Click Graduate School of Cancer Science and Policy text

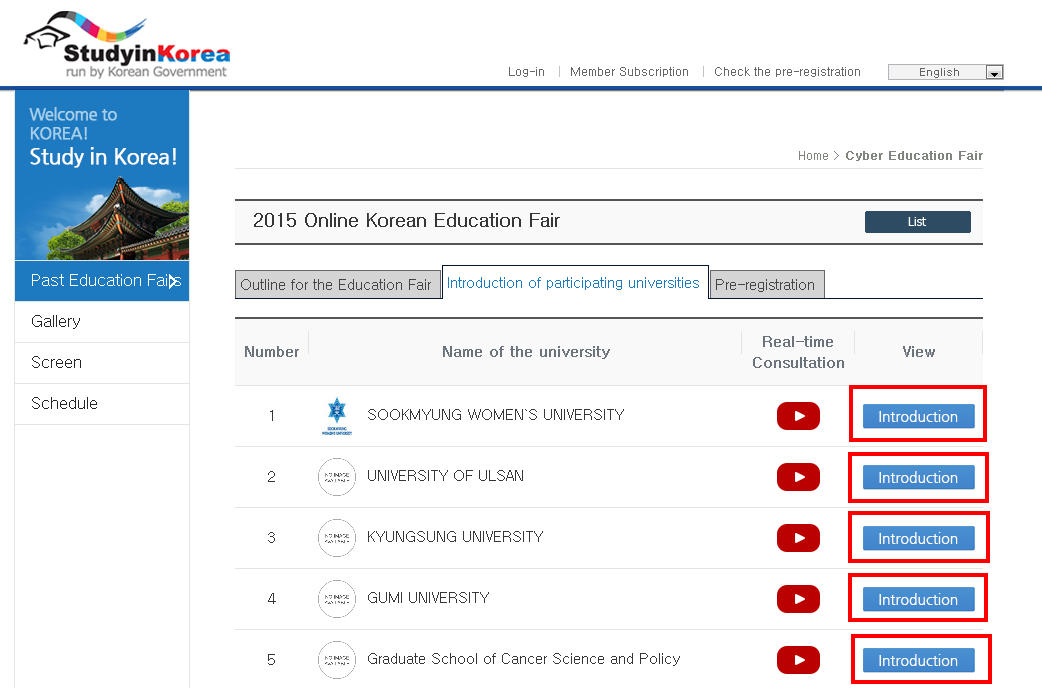pos(524,659)
